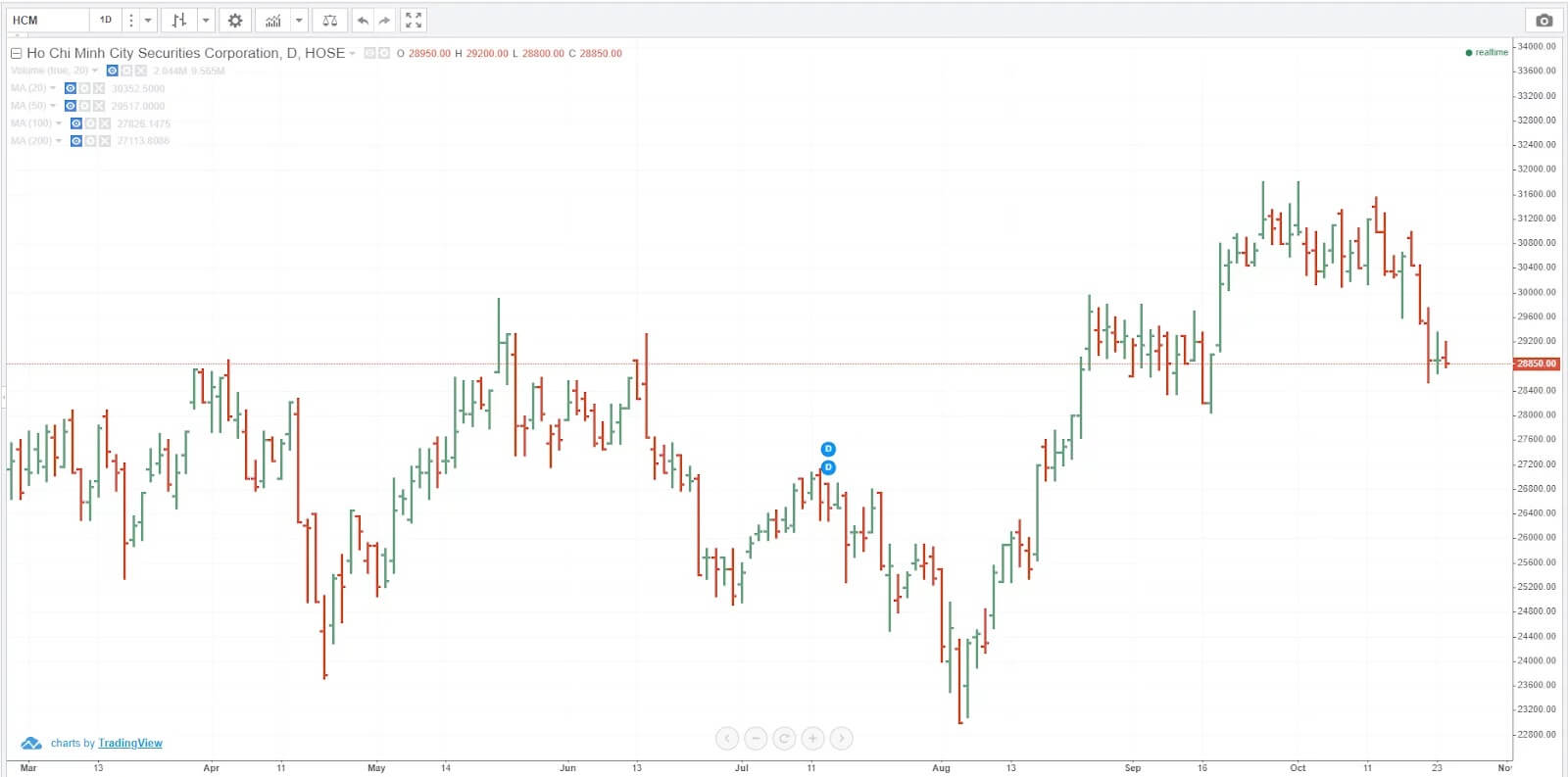This screenshot has height=777, width=1568.
Task: Open the Indicators icon
Action: pos(272,20)
